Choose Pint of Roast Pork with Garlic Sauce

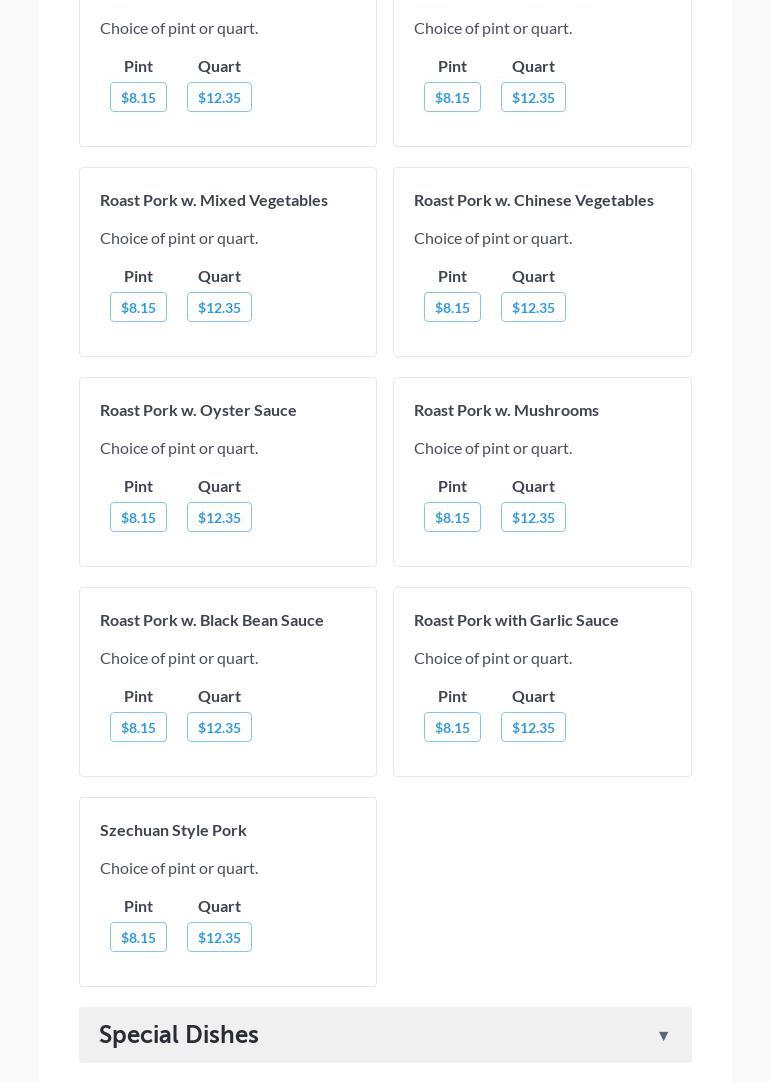[x=452, y=727]
